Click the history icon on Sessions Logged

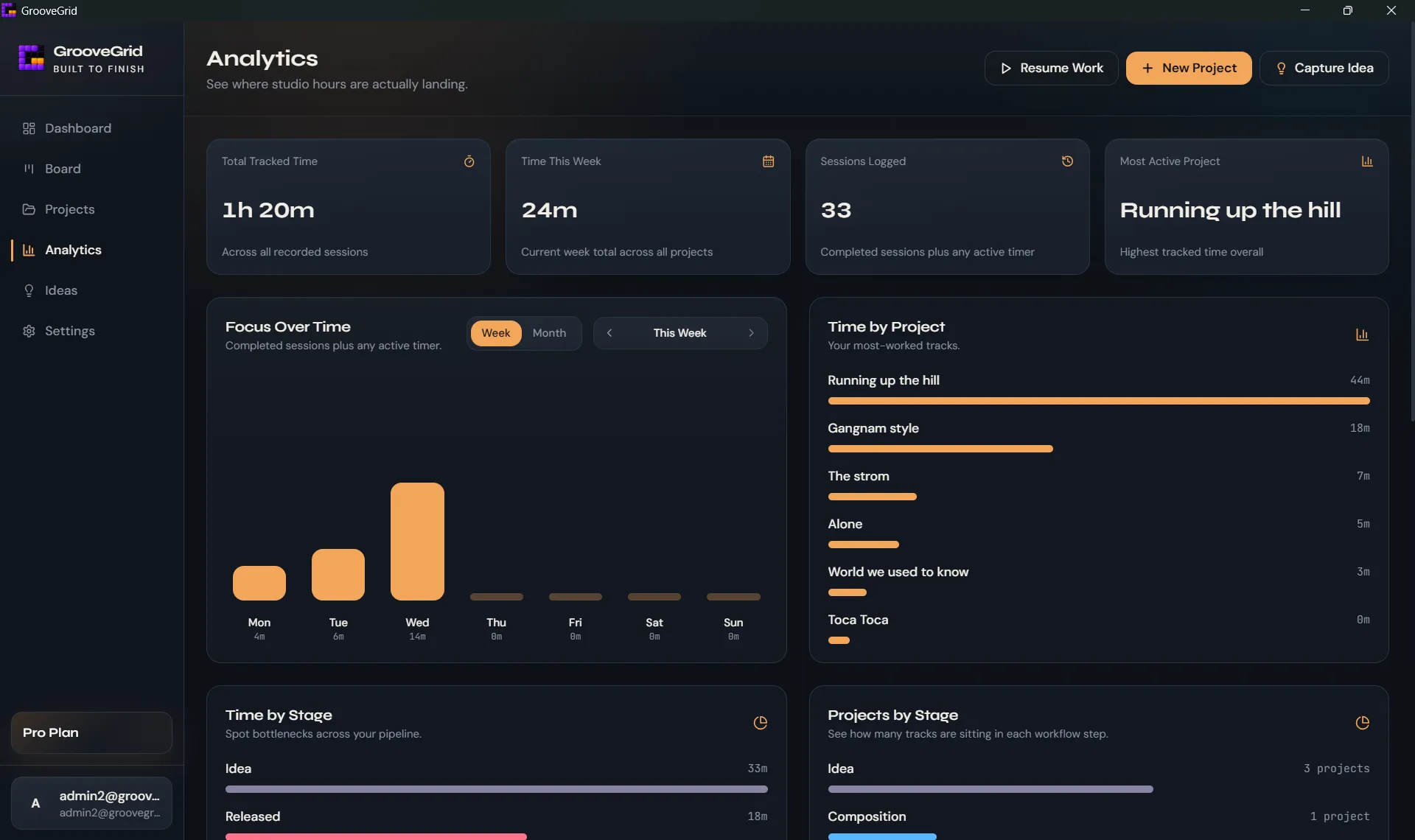pyautogui.click(x=1067, y=161)
